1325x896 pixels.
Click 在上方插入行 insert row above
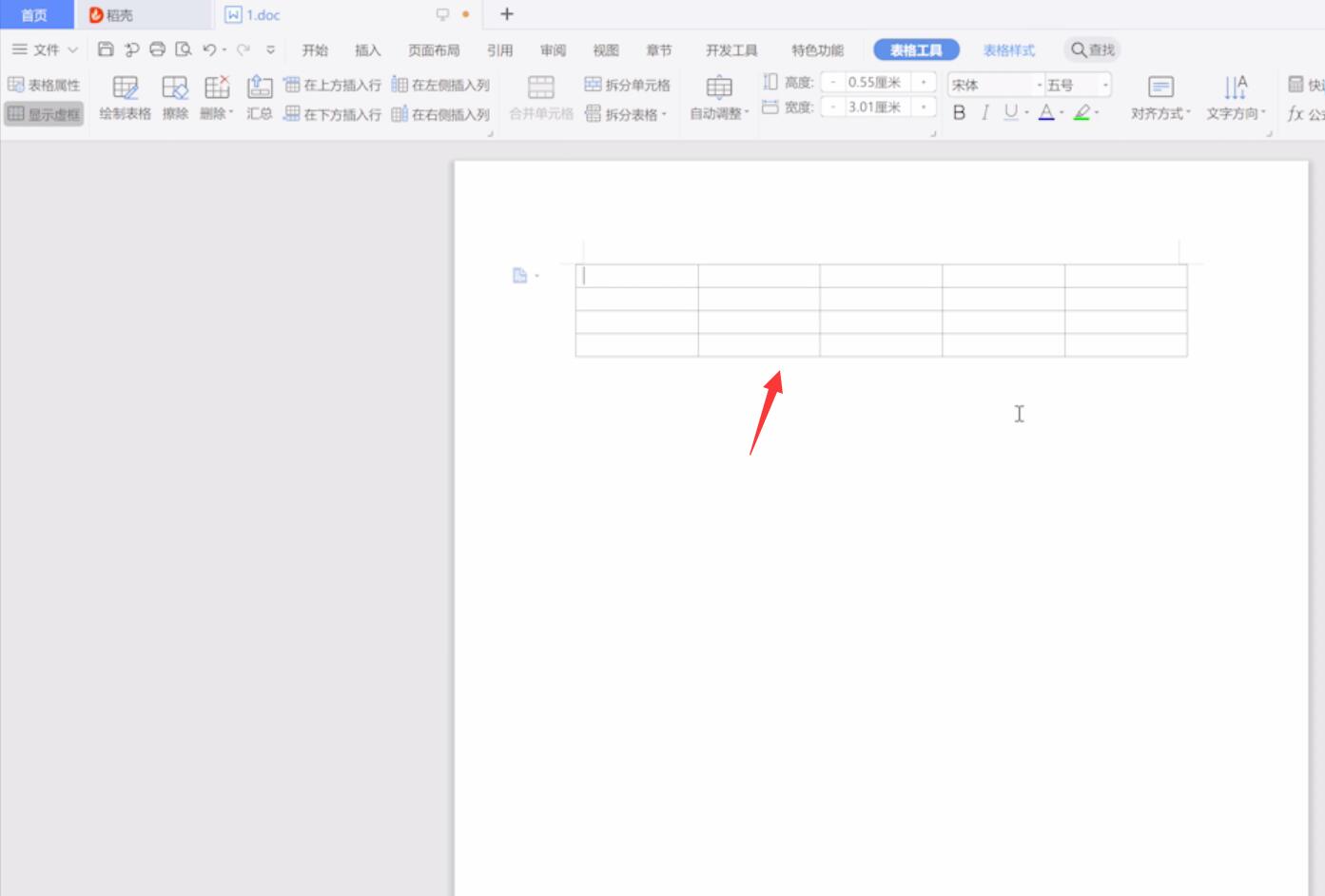click(x=333, y=85)
